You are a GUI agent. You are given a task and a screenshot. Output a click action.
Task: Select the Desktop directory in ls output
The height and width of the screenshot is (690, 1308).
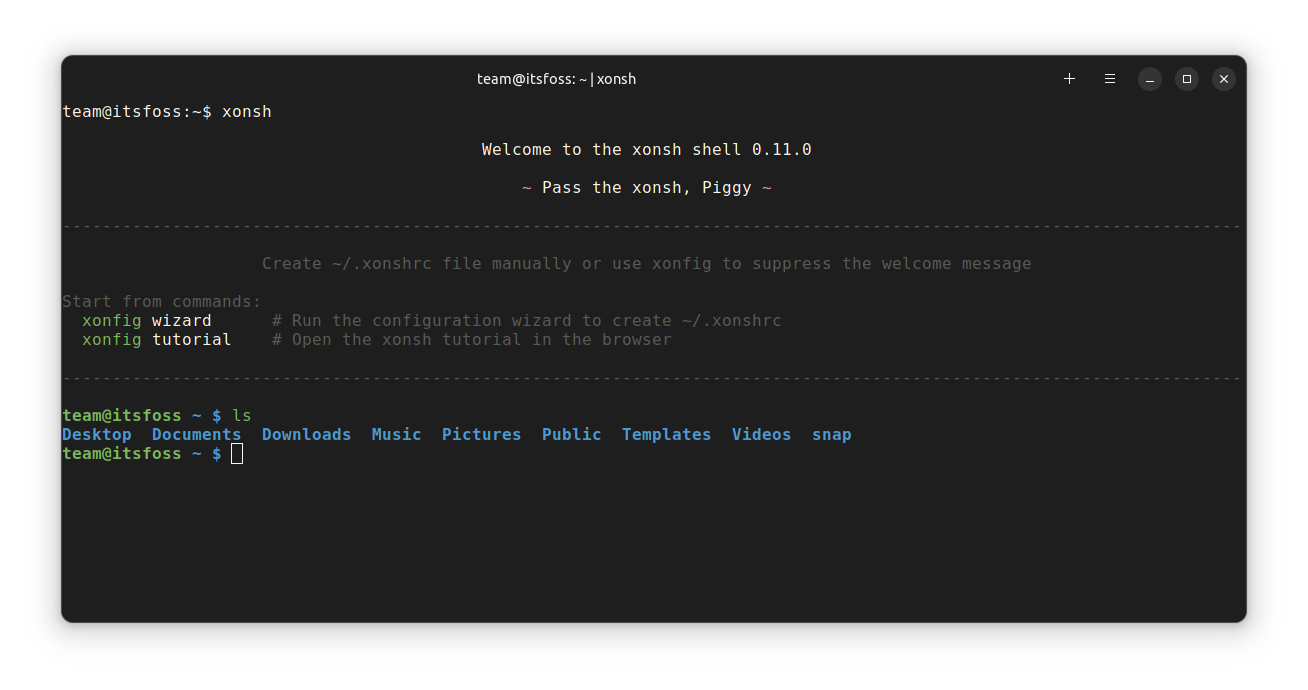97,435
